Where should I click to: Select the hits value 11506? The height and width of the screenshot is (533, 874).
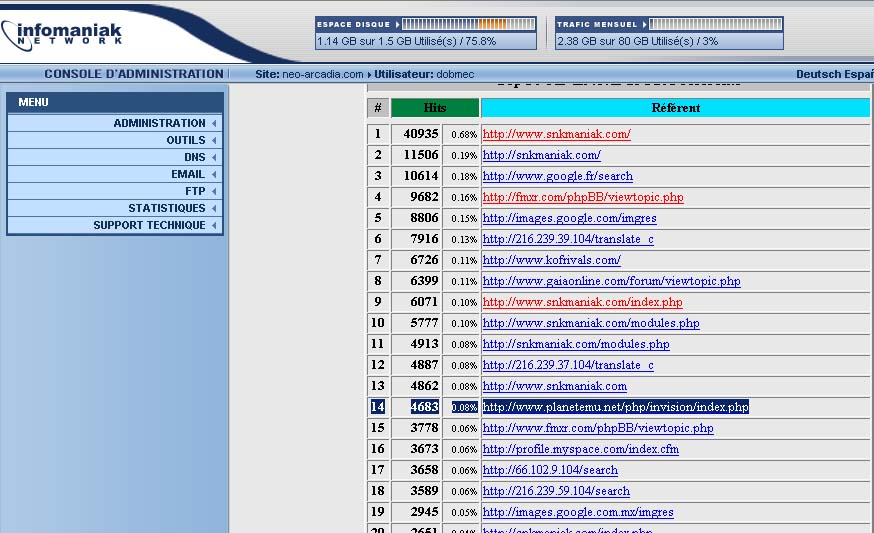(421, 155)
